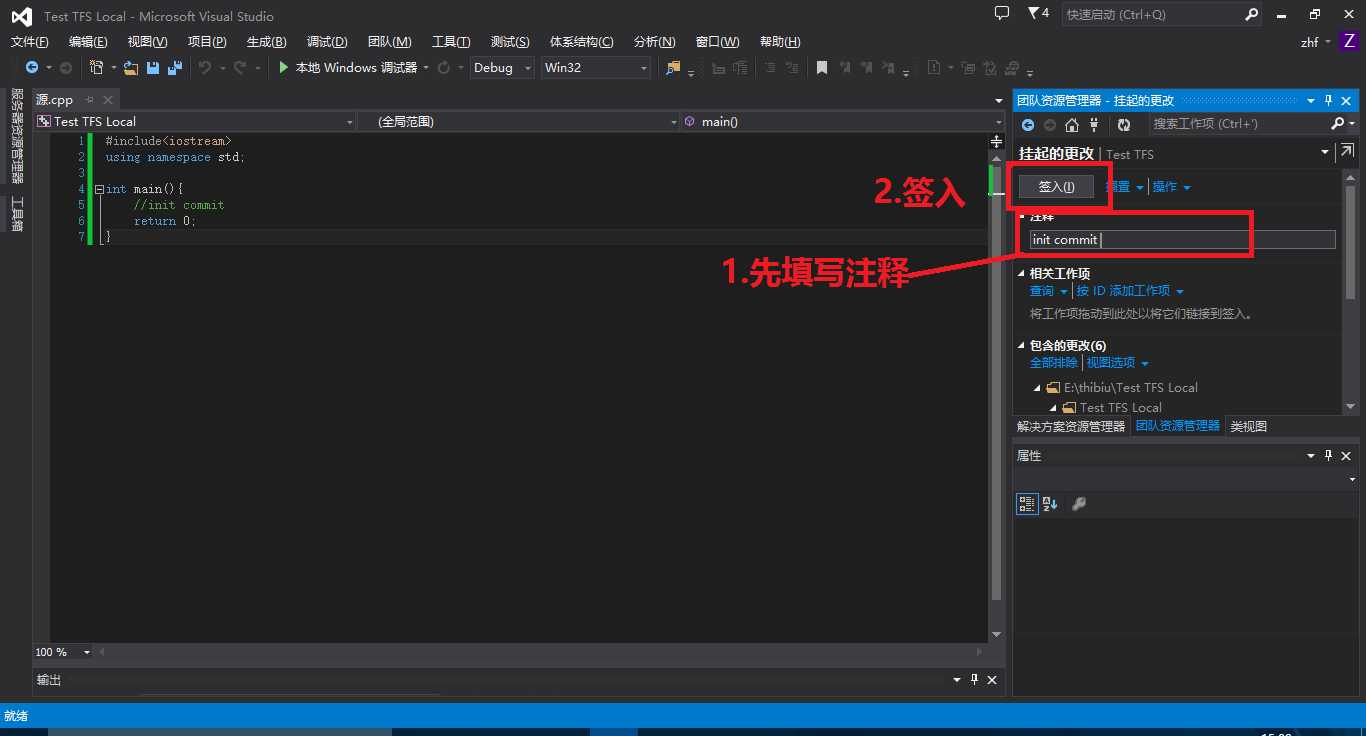Switch to 解决方案资源管理器 tab
This screenshot has height=736, width=1366.
point(1071,426)
